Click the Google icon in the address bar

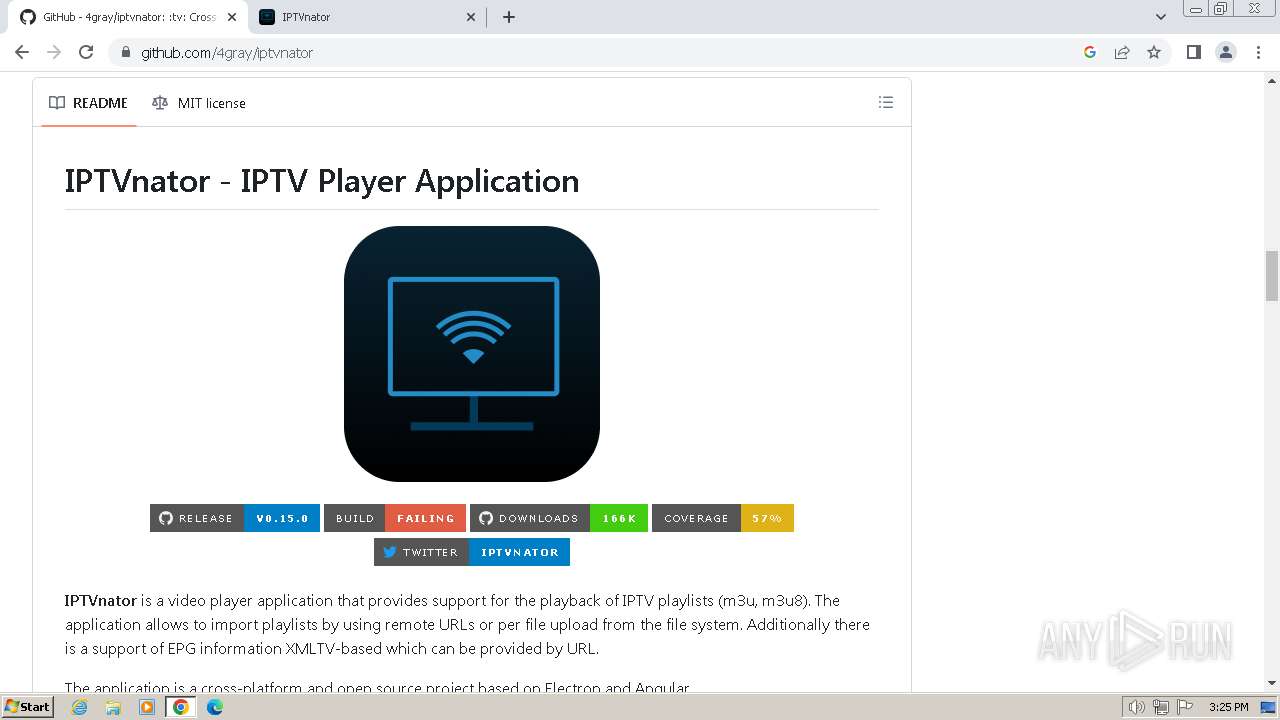click(1090, 52)
